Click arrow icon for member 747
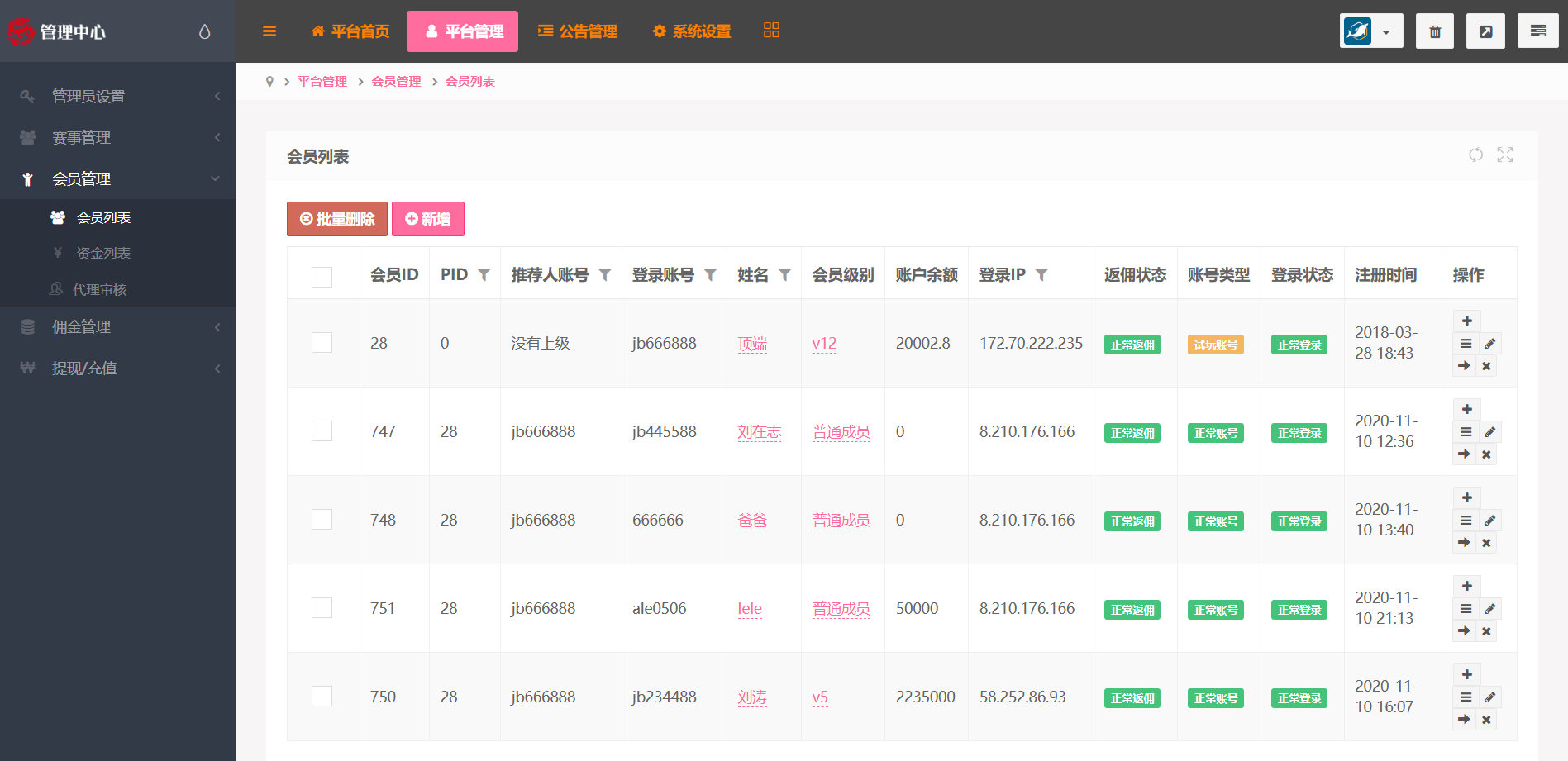 tap(1464, 454)
